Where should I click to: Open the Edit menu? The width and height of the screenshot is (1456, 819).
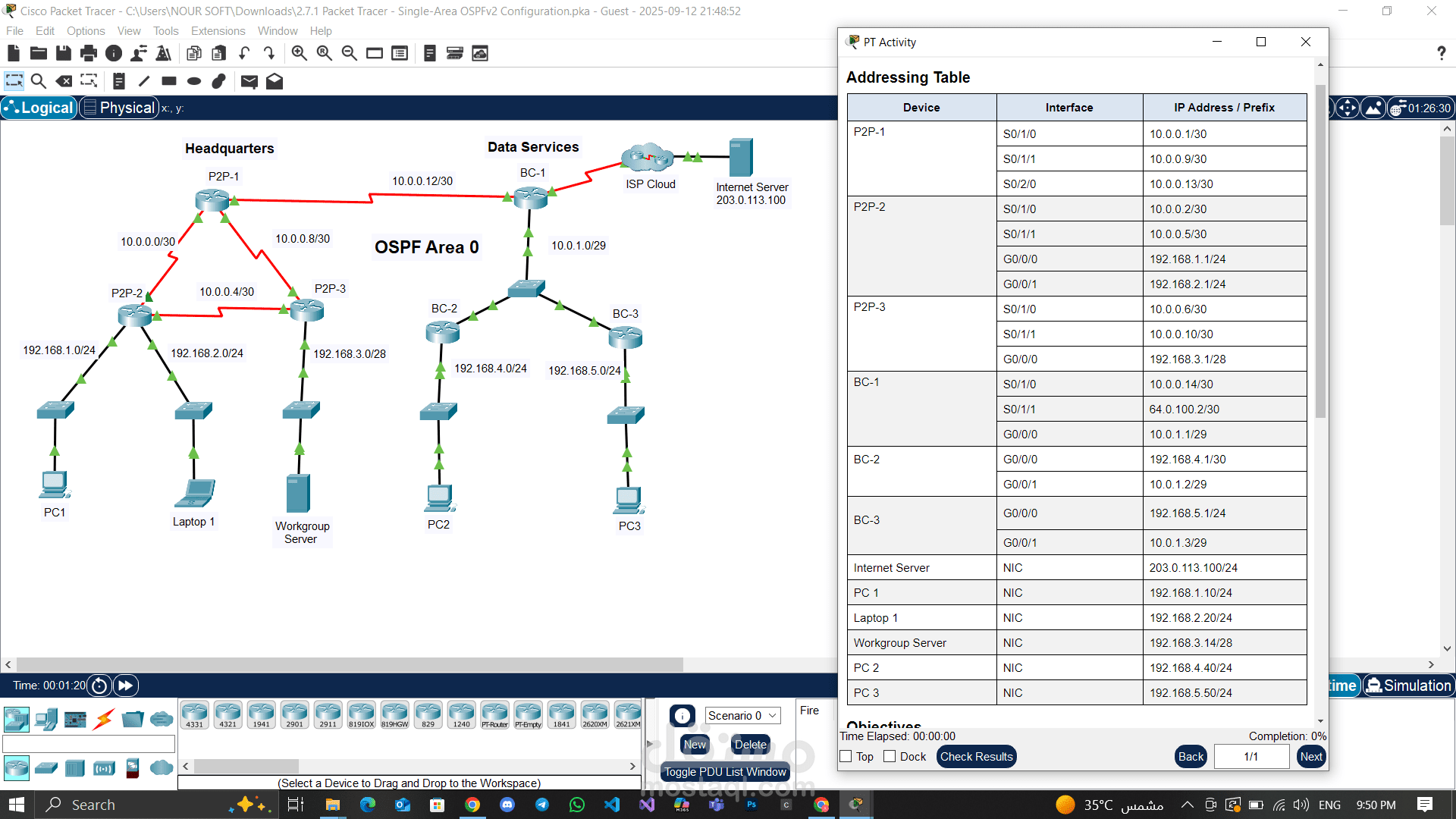coord(45,31)
